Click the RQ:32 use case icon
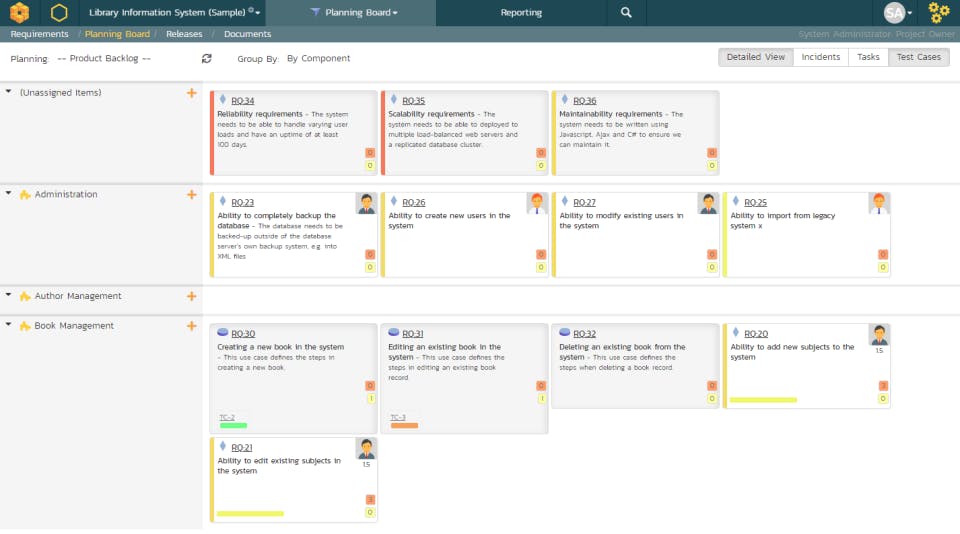 (x=564, y=333)
